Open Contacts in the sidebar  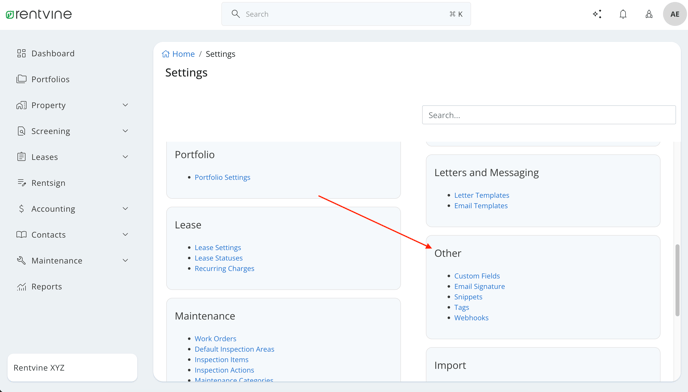point(48,234)
